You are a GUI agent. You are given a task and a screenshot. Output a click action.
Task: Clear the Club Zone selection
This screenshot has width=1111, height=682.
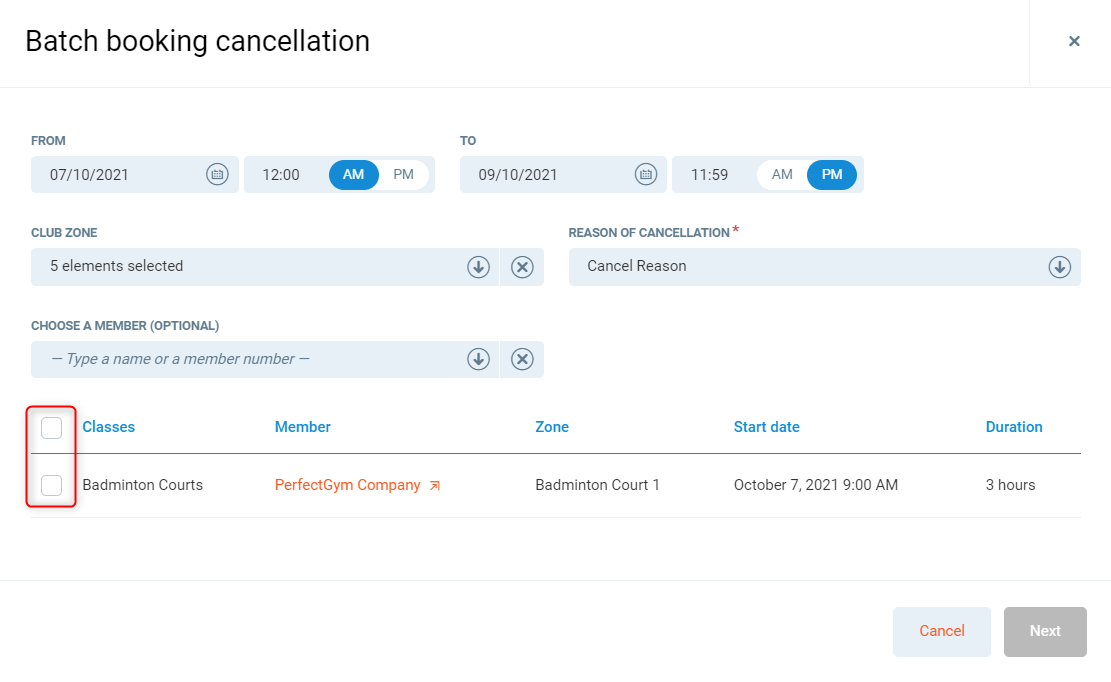522,267
